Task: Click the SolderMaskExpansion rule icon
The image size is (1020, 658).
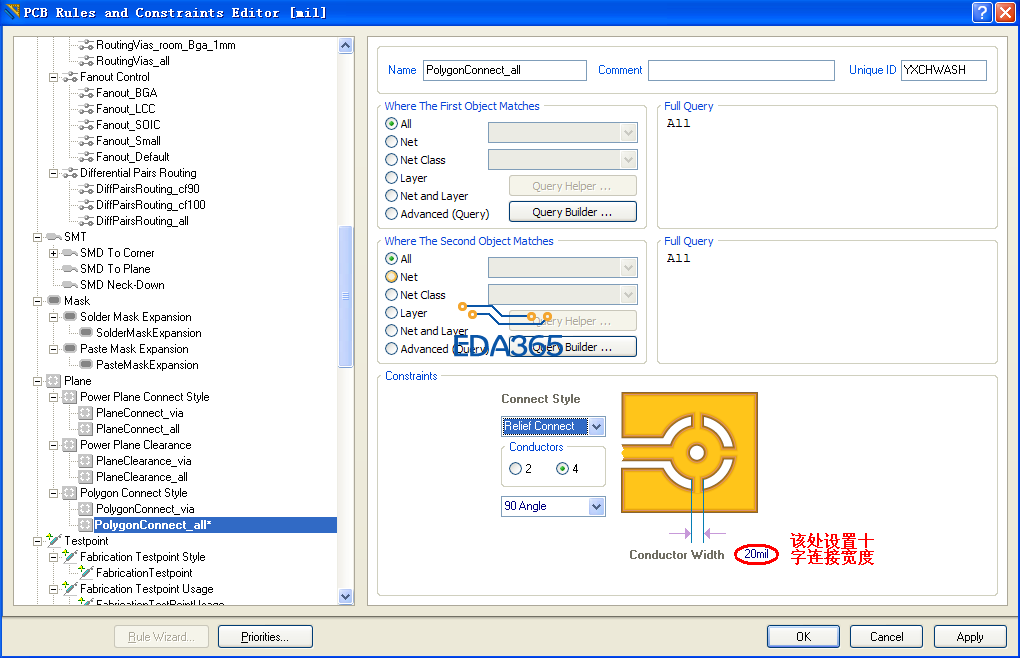Action: (x=86, y=333)
